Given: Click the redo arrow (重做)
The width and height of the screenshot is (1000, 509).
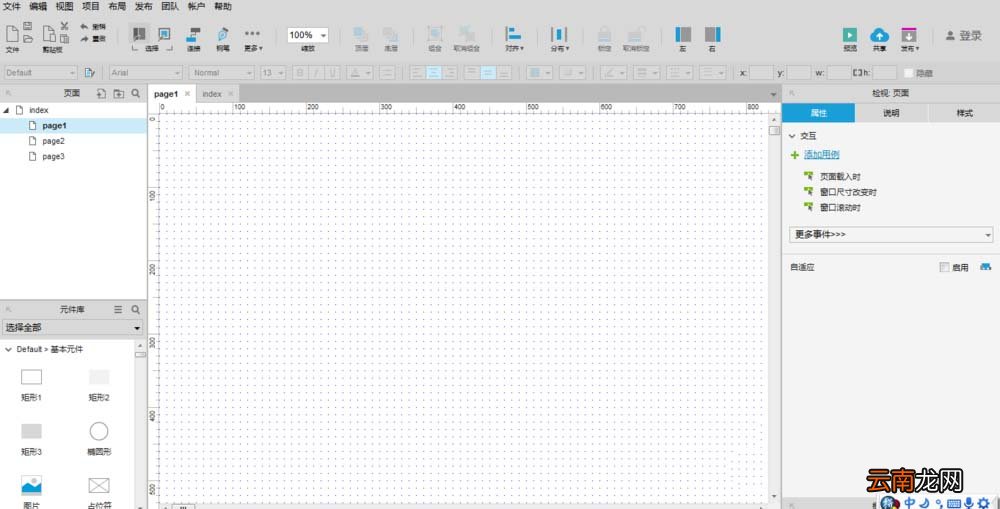Looking at the screenshot, I should (84, 39).
